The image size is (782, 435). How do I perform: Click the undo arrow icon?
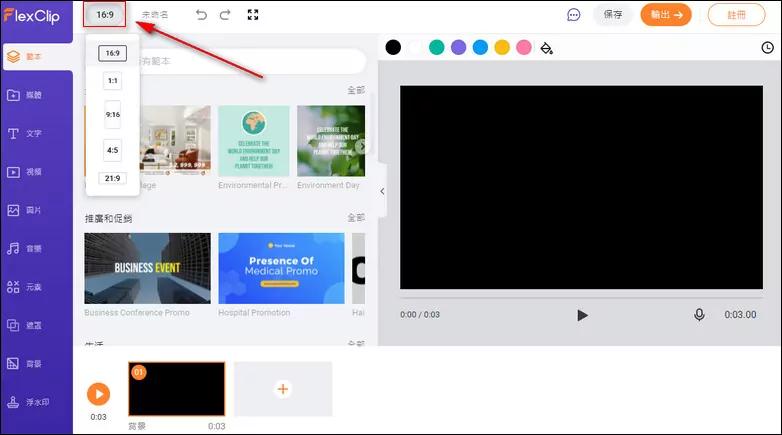coord(201,15)
